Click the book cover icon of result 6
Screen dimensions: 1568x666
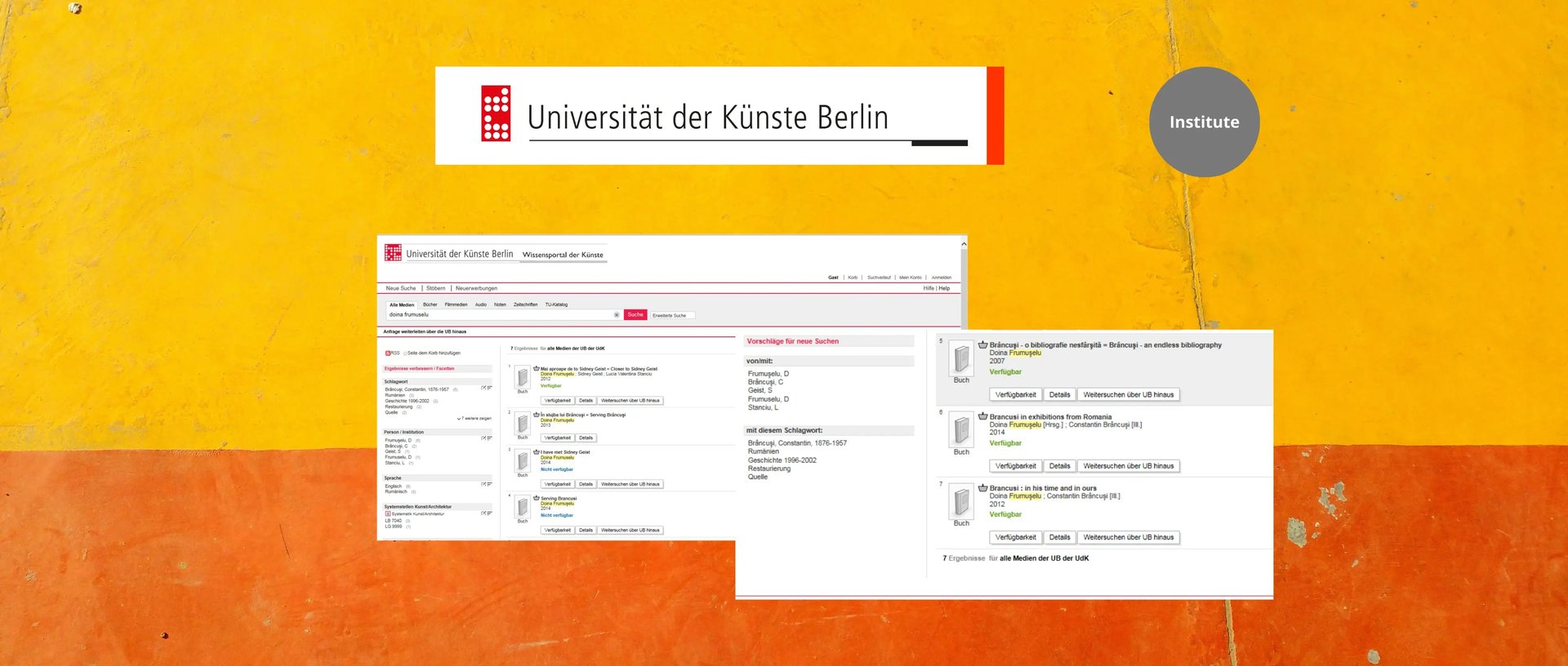coord(961,430)
